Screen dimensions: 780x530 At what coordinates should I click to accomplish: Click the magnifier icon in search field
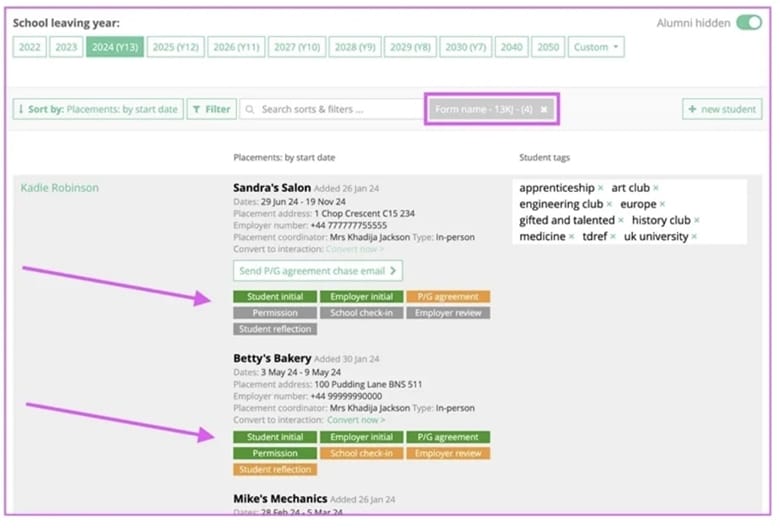(x=250, y=109)
